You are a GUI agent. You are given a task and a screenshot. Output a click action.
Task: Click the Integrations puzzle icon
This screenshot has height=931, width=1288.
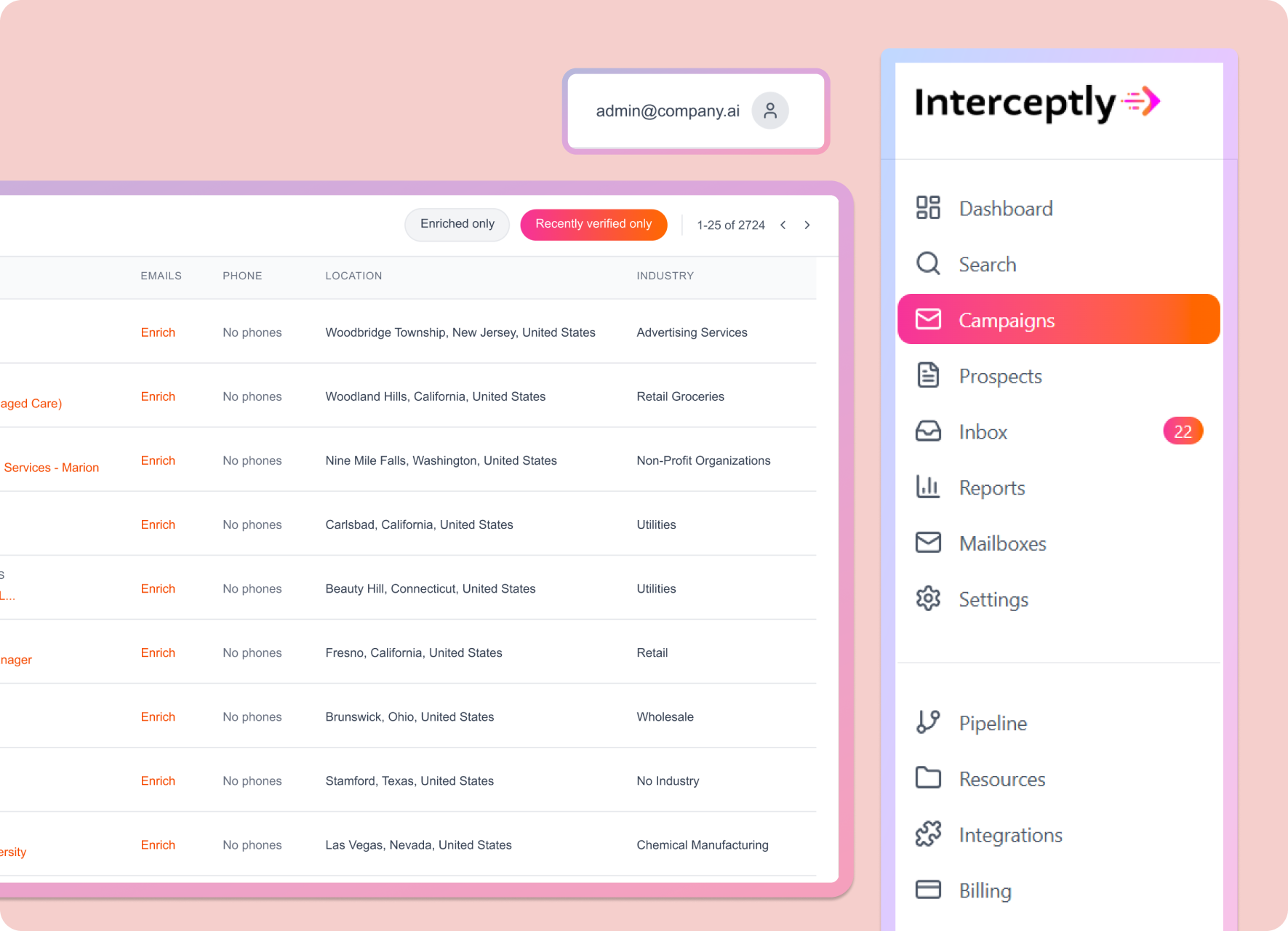point(928,834)
